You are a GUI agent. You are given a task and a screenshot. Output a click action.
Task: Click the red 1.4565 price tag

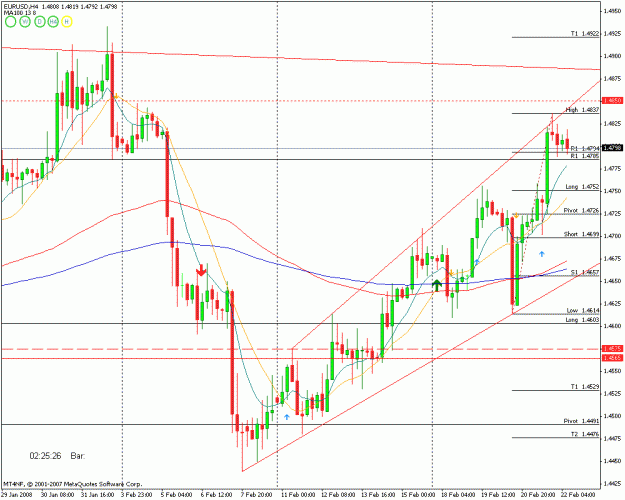(x=613, y=358)
